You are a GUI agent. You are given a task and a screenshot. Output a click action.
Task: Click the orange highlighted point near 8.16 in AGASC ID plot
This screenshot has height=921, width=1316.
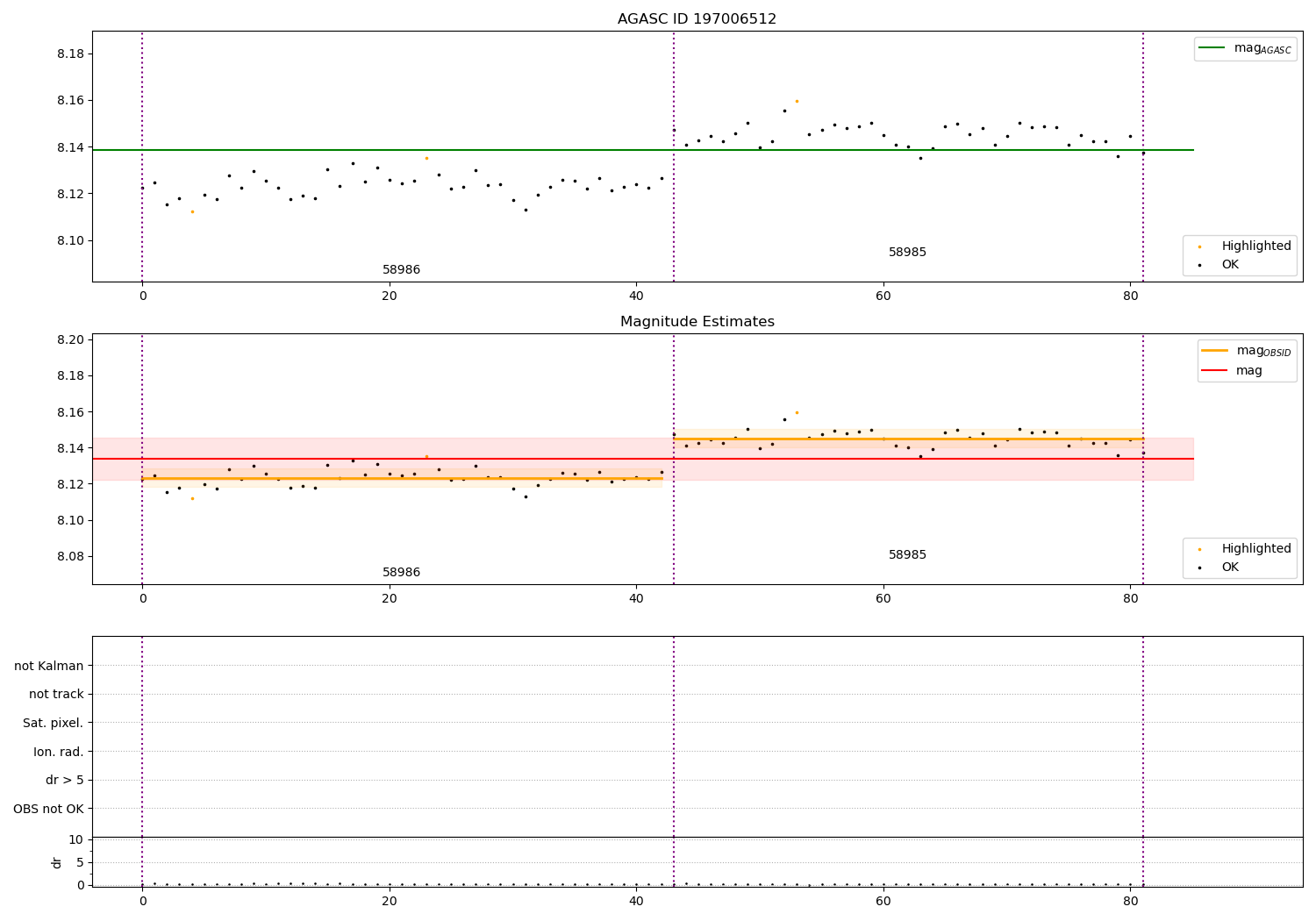(x=797, y=101)
